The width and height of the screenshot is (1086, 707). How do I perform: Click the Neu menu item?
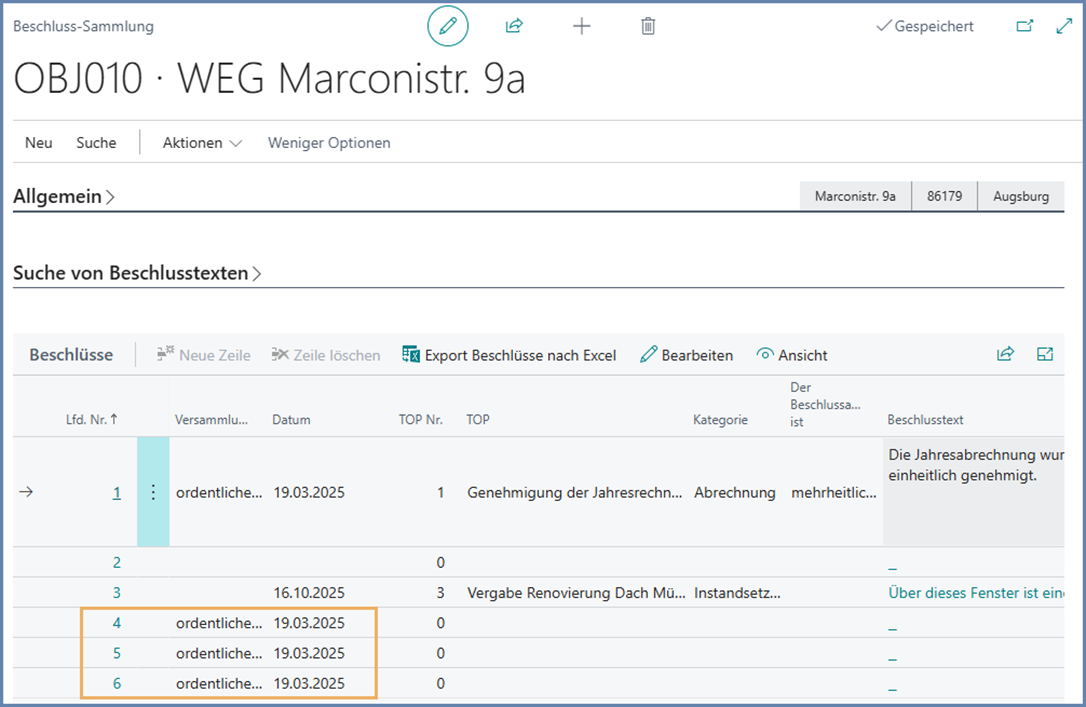tap(39, 143)
